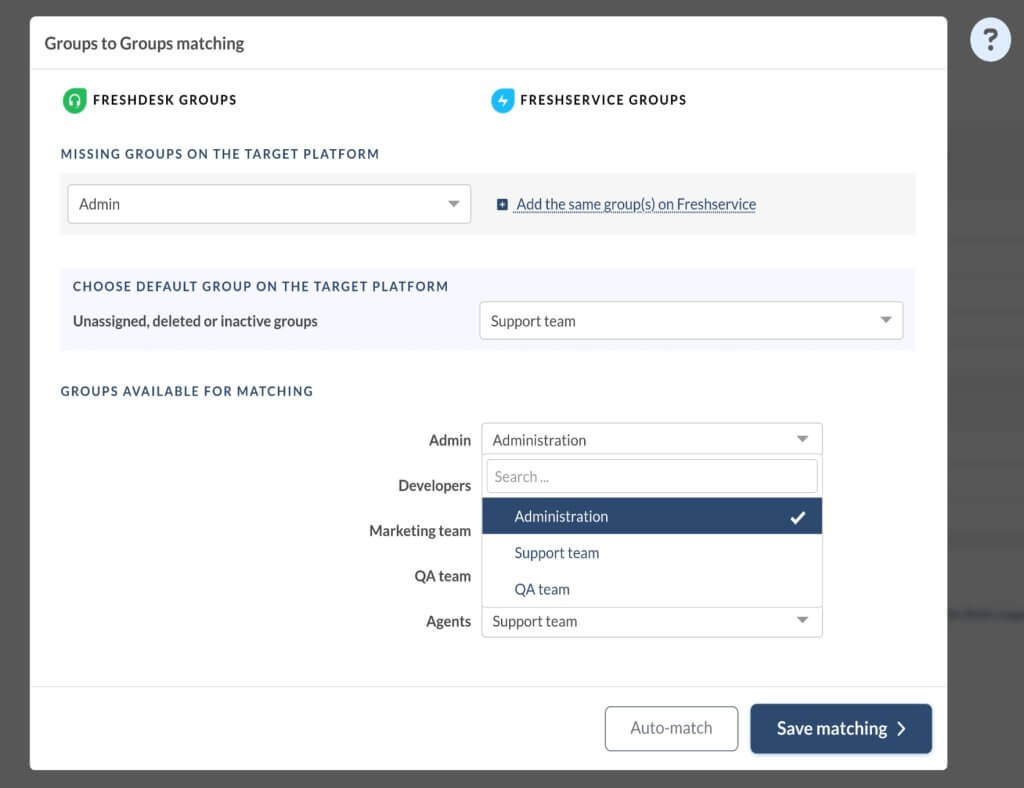1024x788 pixels.
Task: Pick QA team from the dropdown options
Action: point(542,589)
